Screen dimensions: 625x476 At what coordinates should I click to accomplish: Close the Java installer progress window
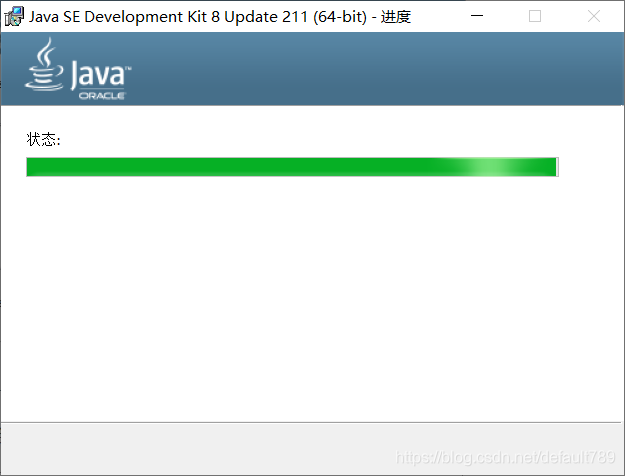pyautogui.click(x=594, y=16)
